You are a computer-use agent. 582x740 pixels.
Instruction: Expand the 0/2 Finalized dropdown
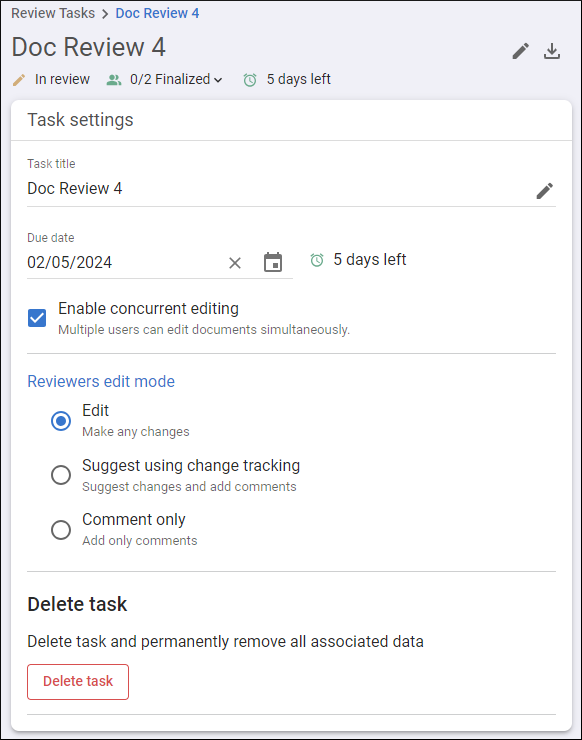coord(176,79)
